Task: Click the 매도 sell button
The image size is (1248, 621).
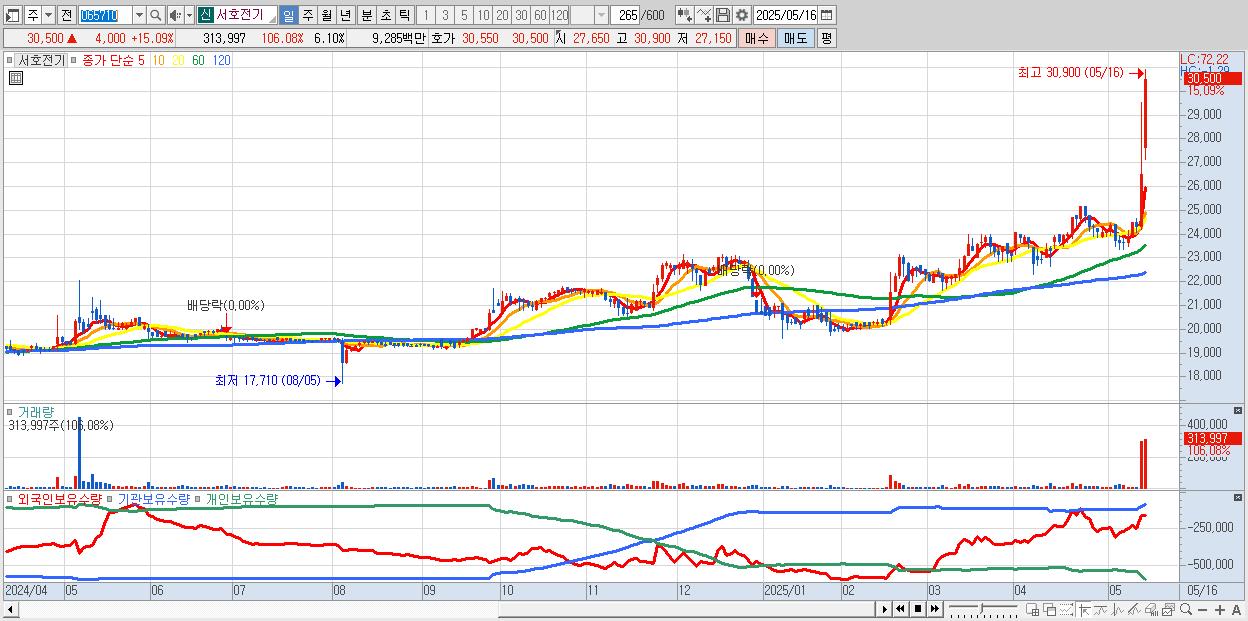Action: [796, 38]
